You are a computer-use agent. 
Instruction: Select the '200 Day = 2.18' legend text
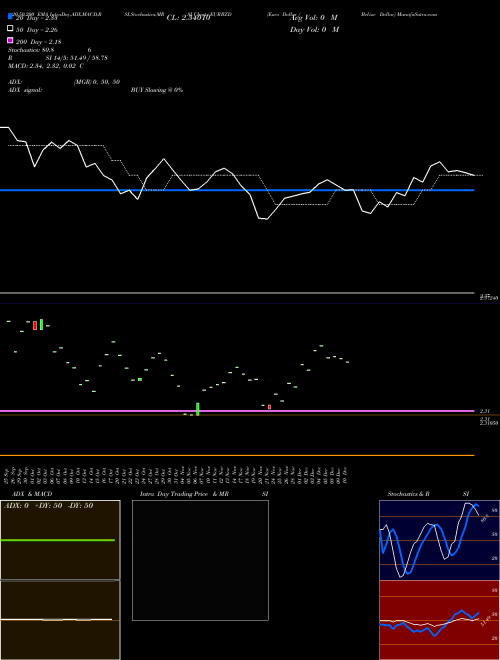pyautogui.click(x=38, y=42)
